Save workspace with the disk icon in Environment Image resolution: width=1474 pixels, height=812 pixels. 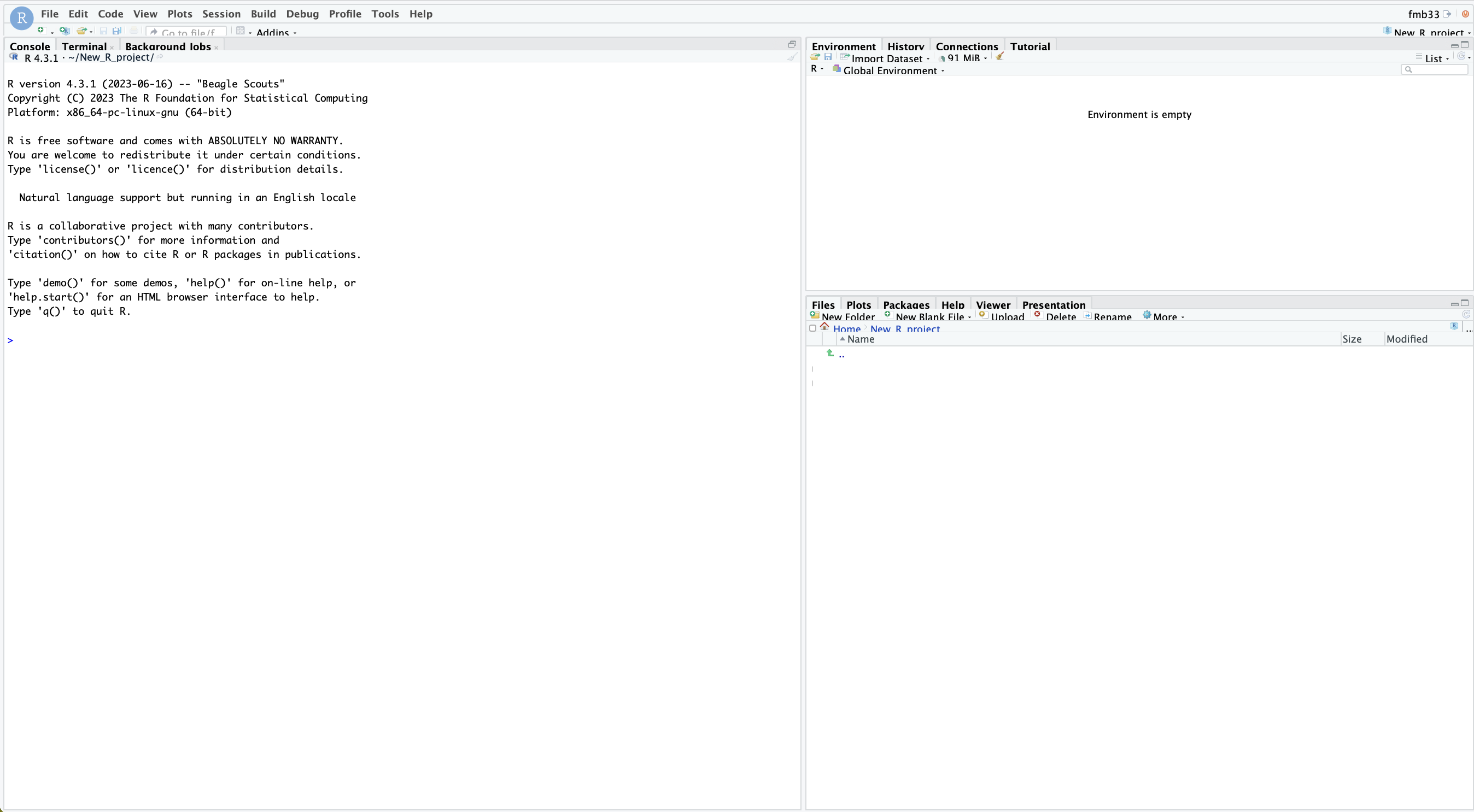(828, 57)
